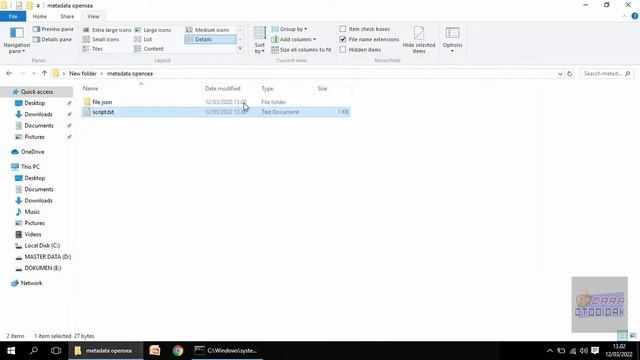Go back with the Back arrow
Image resolution: width=640 pixels, height=360 pixels.
point(9,73)
